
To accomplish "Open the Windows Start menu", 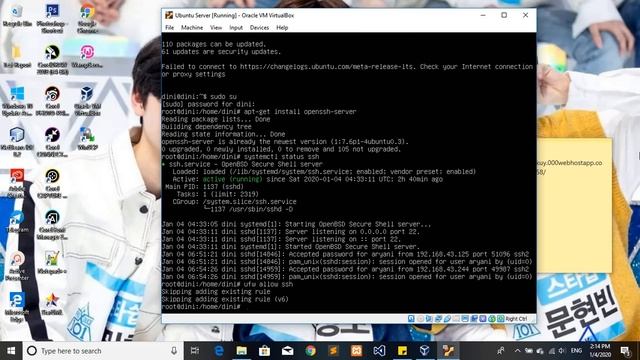I will [11, 351].
